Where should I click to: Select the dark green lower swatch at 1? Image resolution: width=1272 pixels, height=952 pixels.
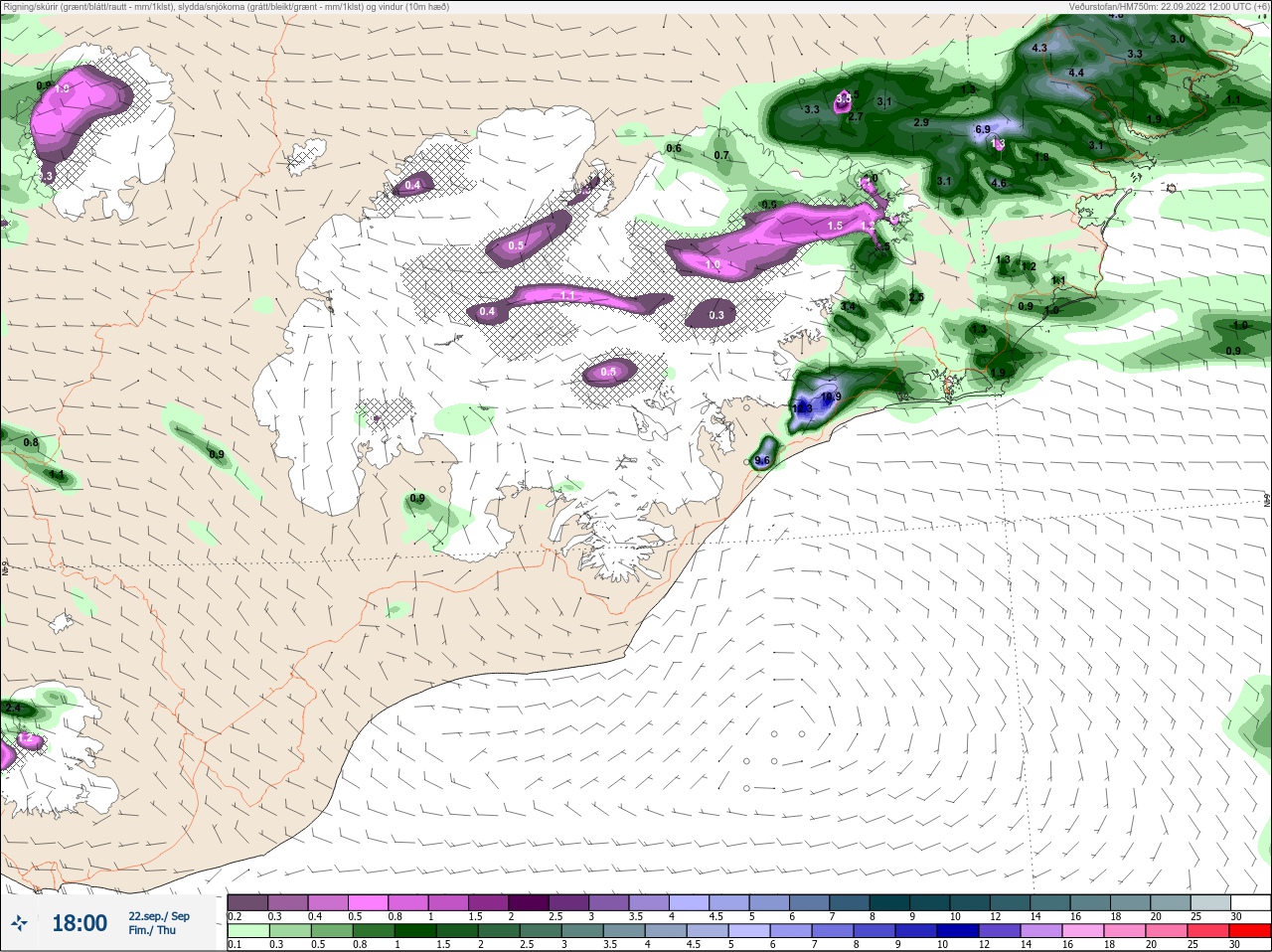(x=414, y=931)
